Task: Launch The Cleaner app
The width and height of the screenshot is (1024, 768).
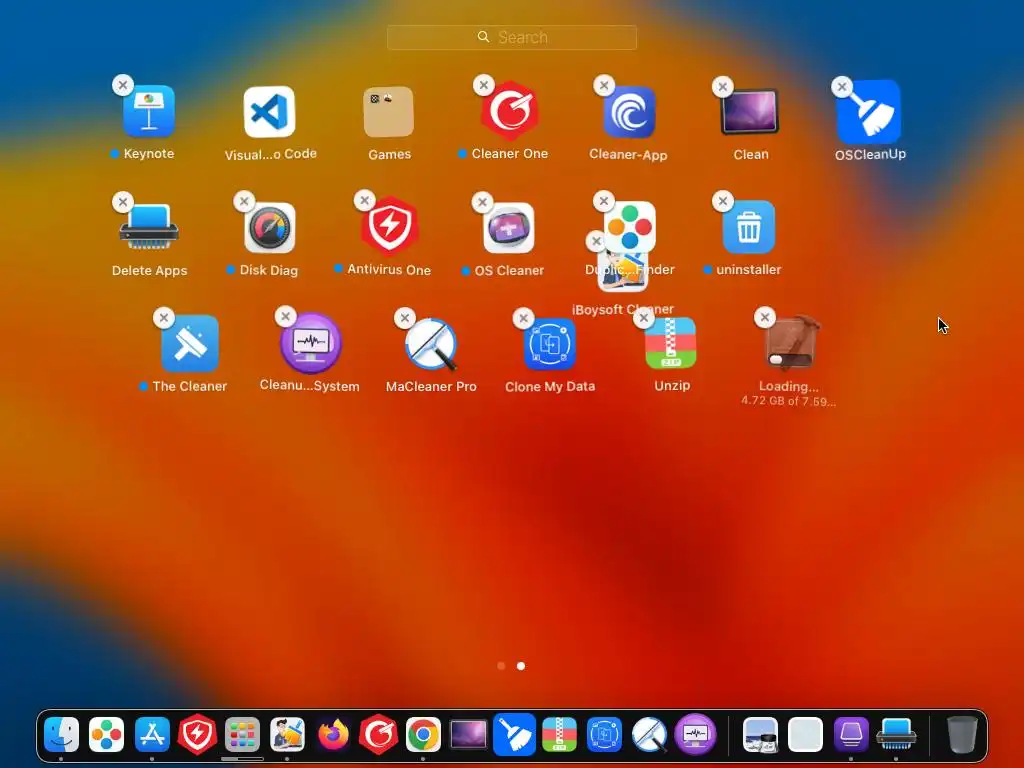Action: tap(190, 343)
